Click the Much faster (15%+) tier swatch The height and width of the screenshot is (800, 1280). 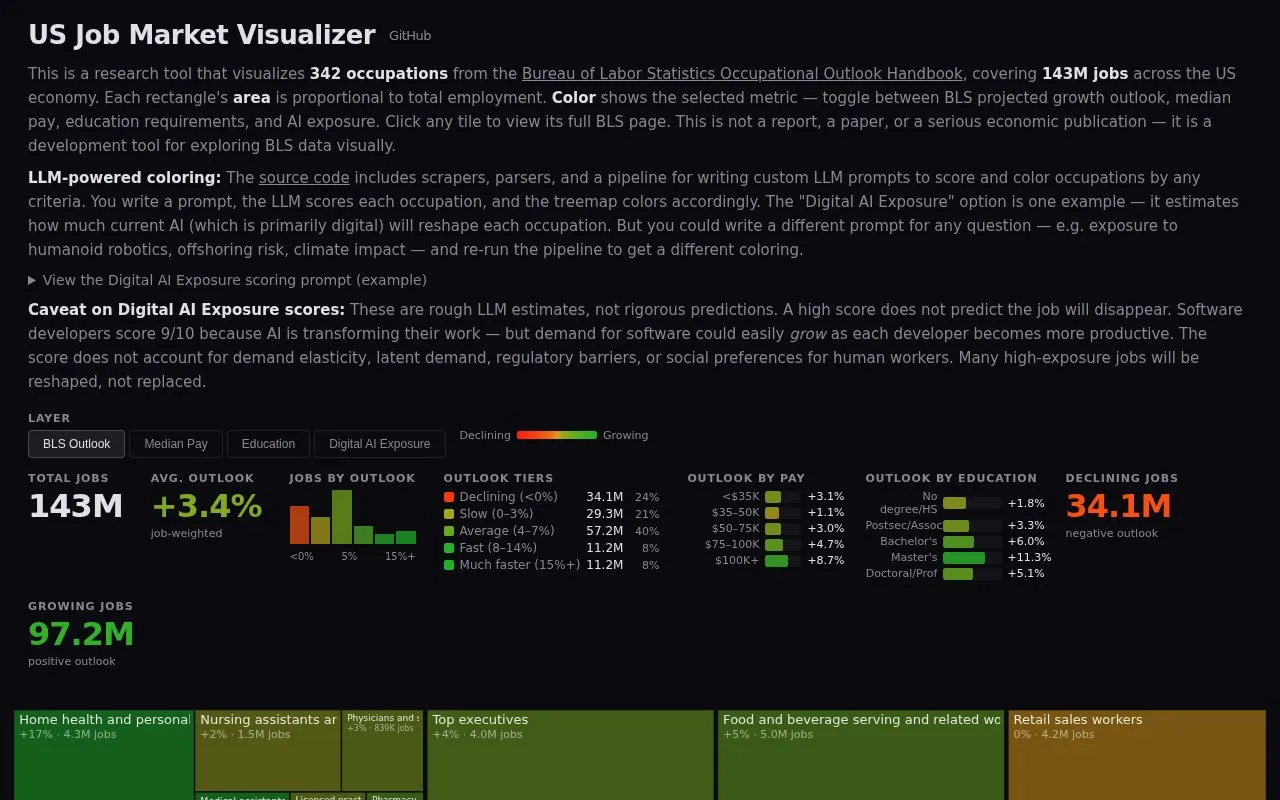[x=449, y=565]
